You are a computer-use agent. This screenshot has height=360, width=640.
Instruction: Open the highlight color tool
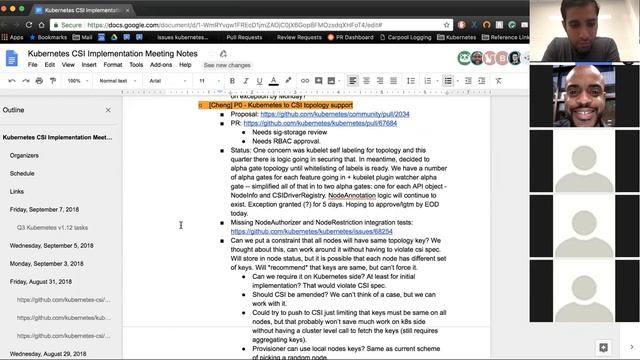pyautogui.click(x=288, y=80)
